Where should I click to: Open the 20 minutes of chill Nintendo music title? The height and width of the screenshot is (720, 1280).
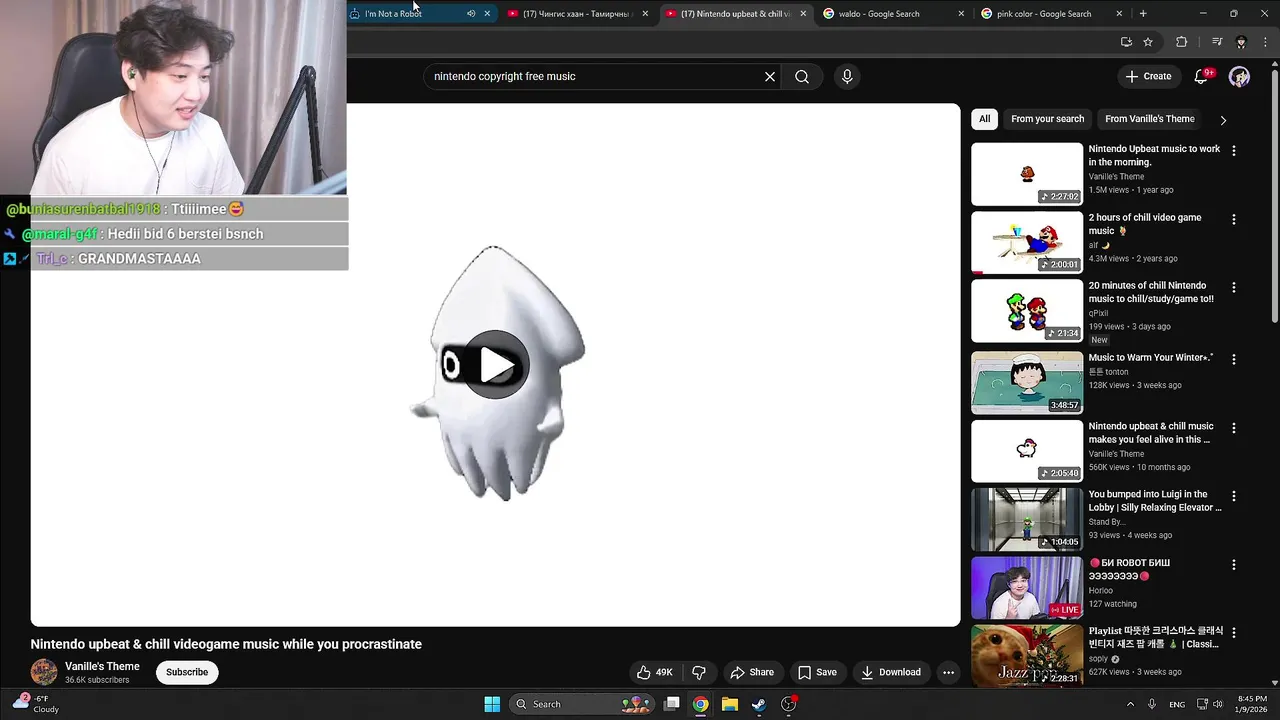1151,292
